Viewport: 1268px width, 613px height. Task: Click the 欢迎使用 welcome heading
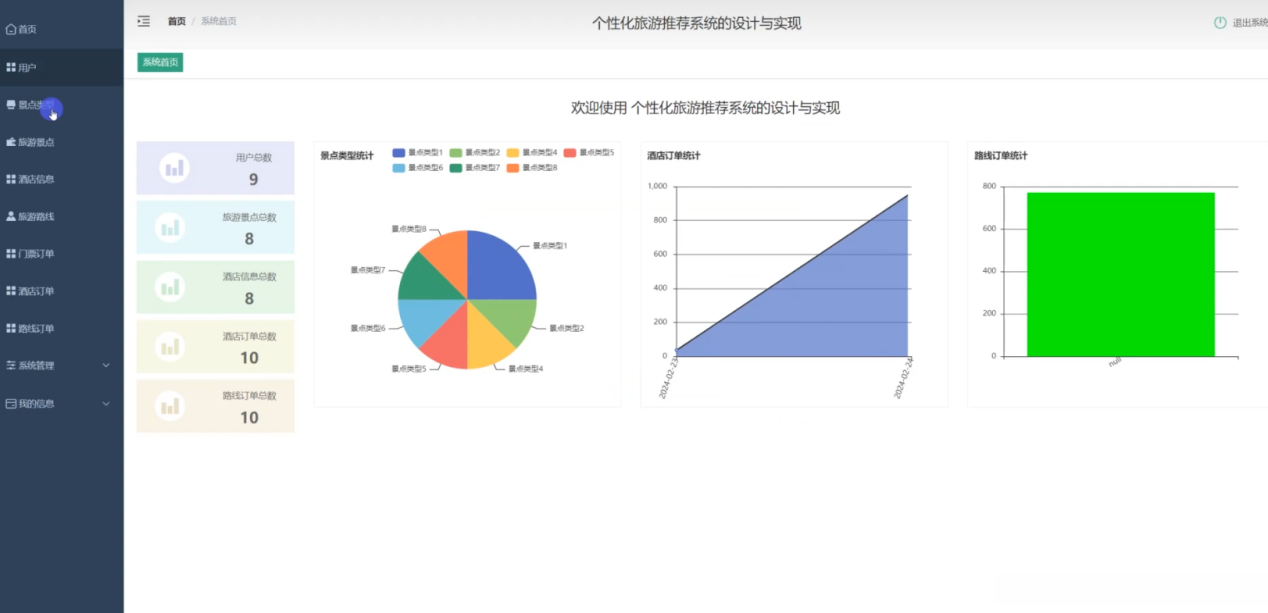pos(705,108)
